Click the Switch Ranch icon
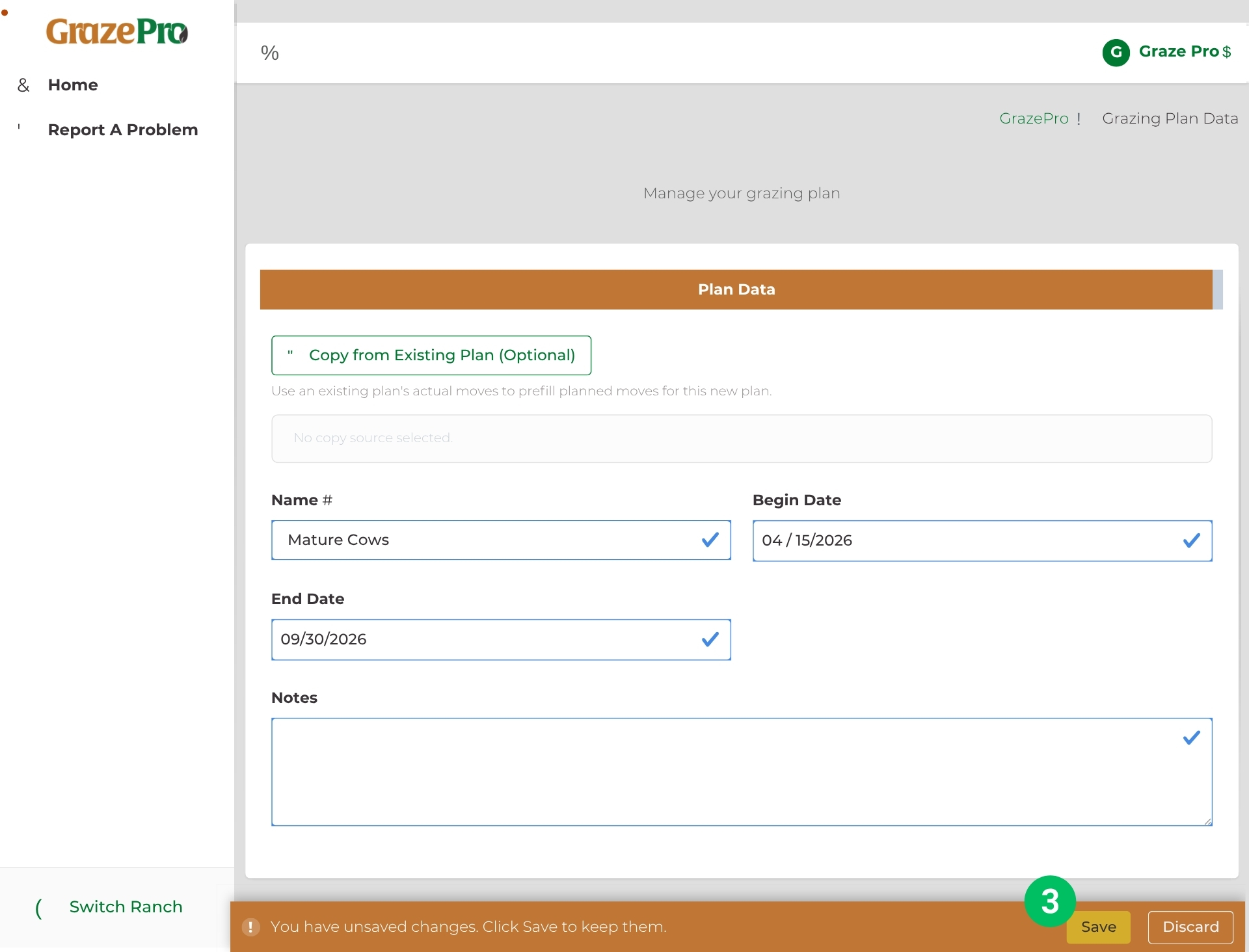This screenshot has width=1249, height=952. [x=38, y=908]
